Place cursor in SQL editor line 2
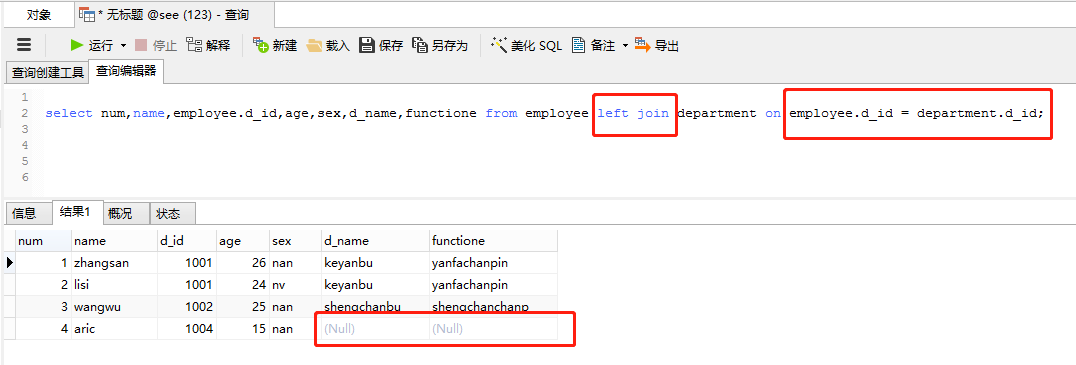 544,113
